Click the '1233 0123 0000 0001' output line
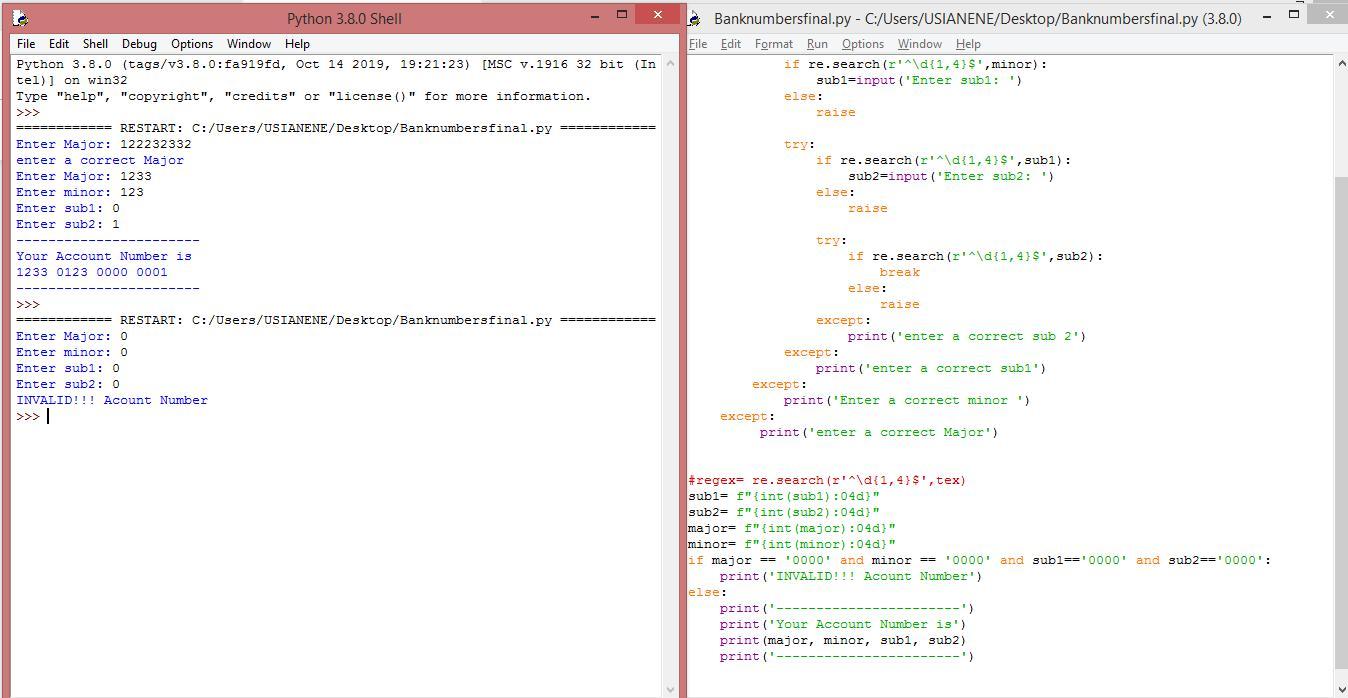The width and height of the screenshot is (1348, 698). pos(92,272)
